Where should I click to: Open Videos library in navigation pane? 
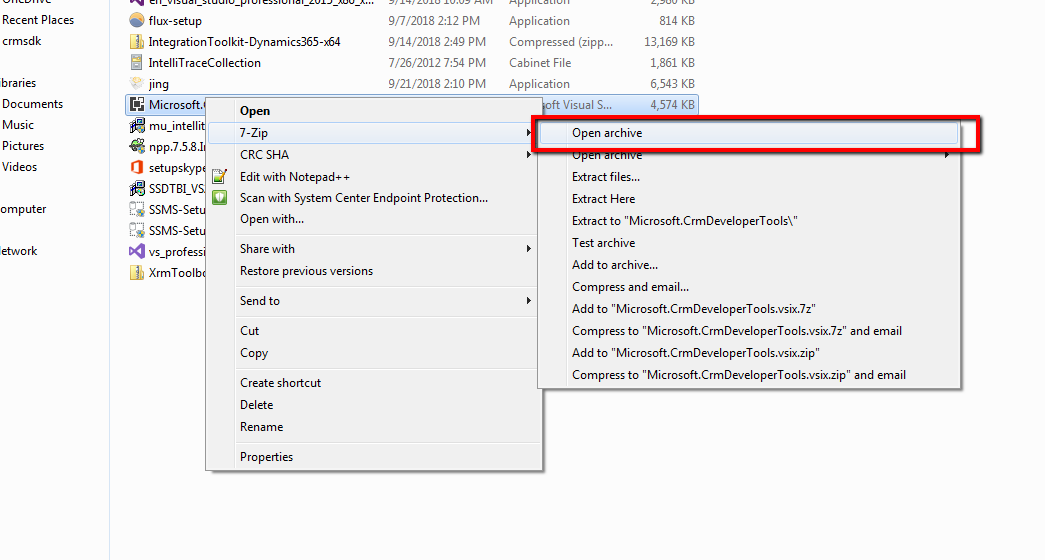19,167
